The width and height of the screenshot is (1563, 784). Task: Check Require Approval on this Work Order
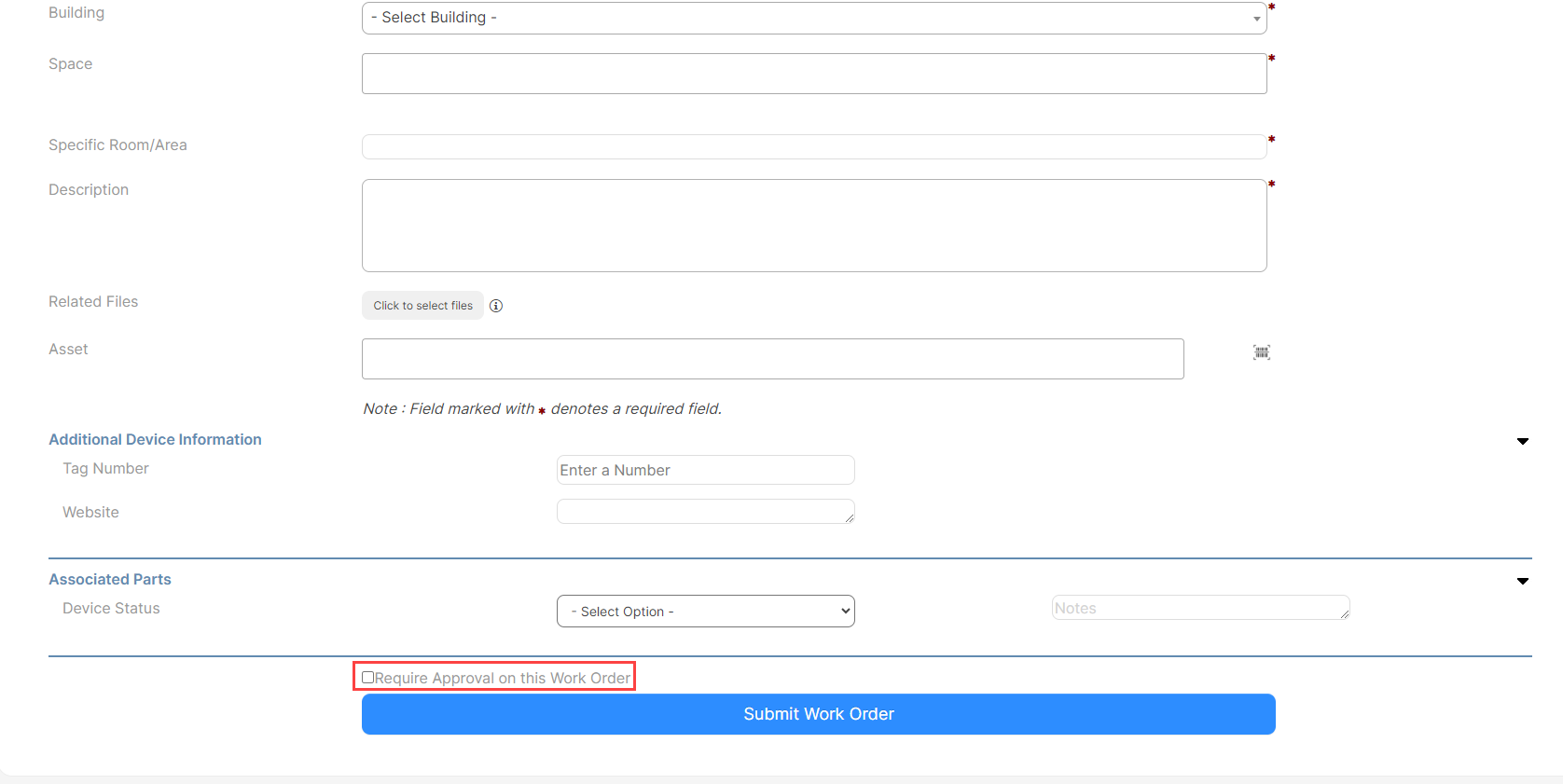pos(367,678)
